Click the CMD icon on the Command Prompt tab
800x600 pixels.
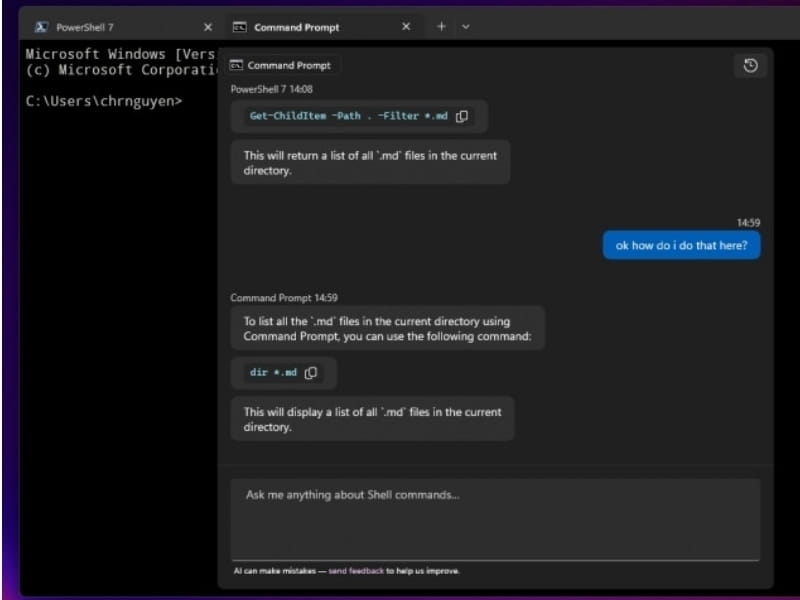point(240,26)
